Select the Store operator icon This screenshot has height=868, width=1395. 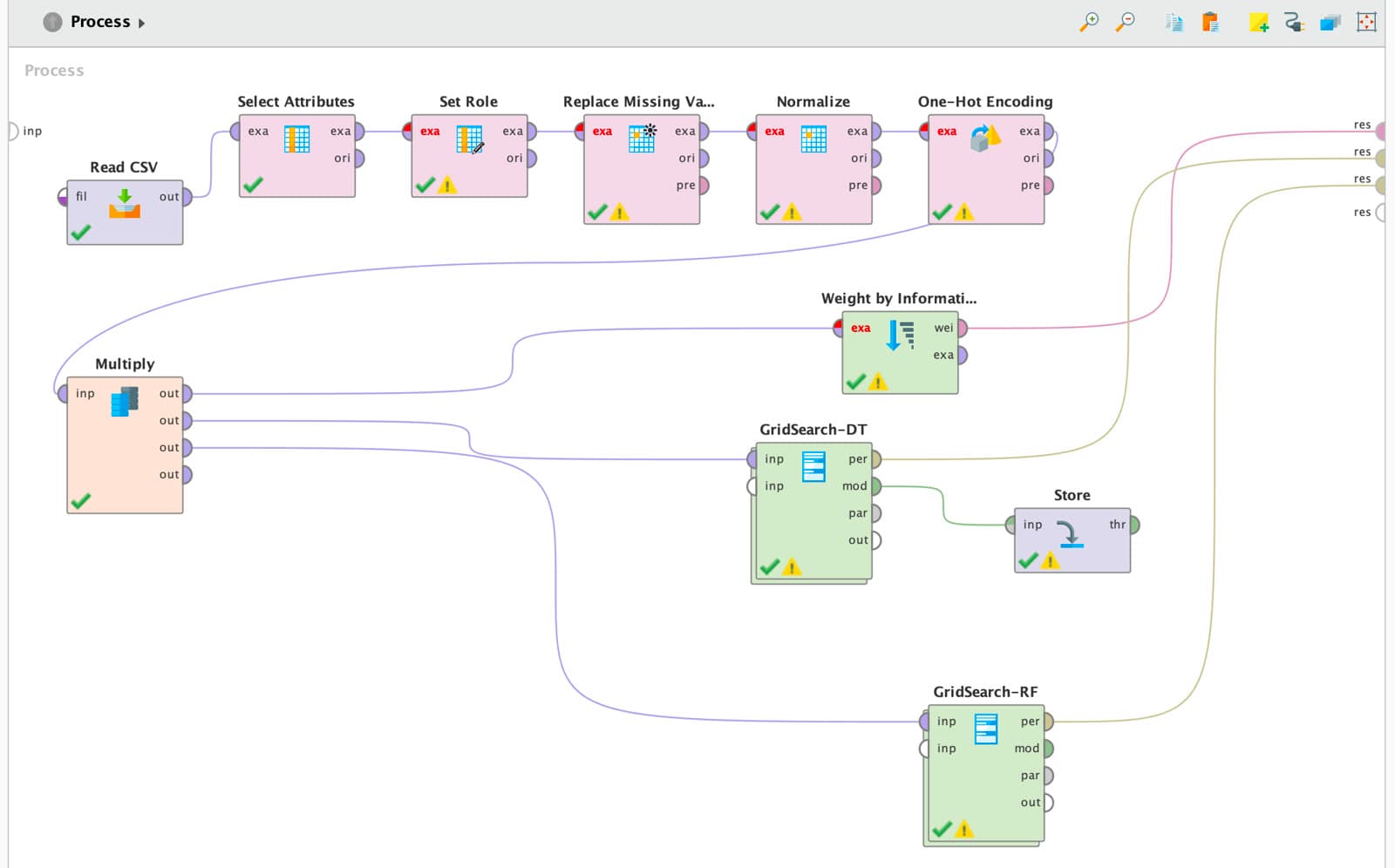1071,532
